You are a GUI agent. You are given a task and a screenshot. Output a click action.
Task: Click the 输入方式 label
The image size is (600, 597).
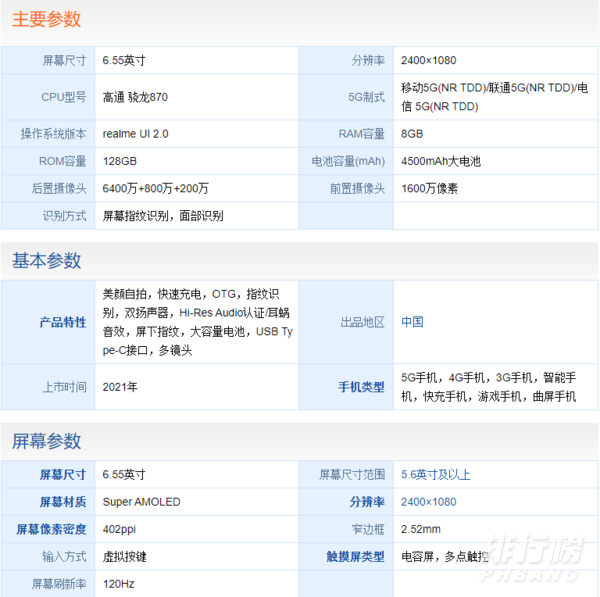pos(65,556)
